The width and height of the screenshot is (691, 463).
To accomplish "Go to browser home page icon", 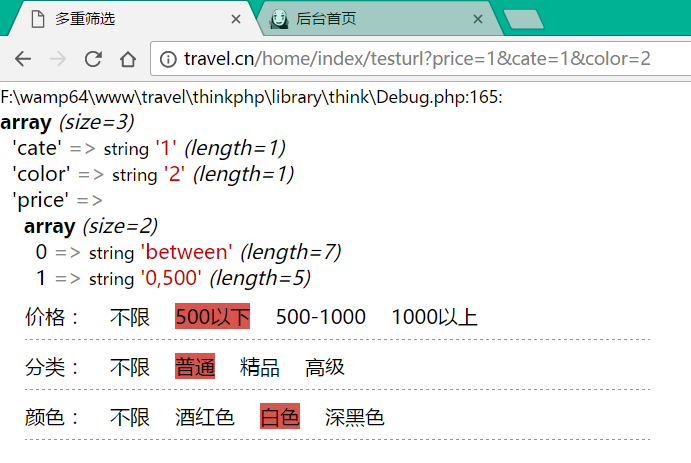I will pyautogui.click(x=127, y=59).
